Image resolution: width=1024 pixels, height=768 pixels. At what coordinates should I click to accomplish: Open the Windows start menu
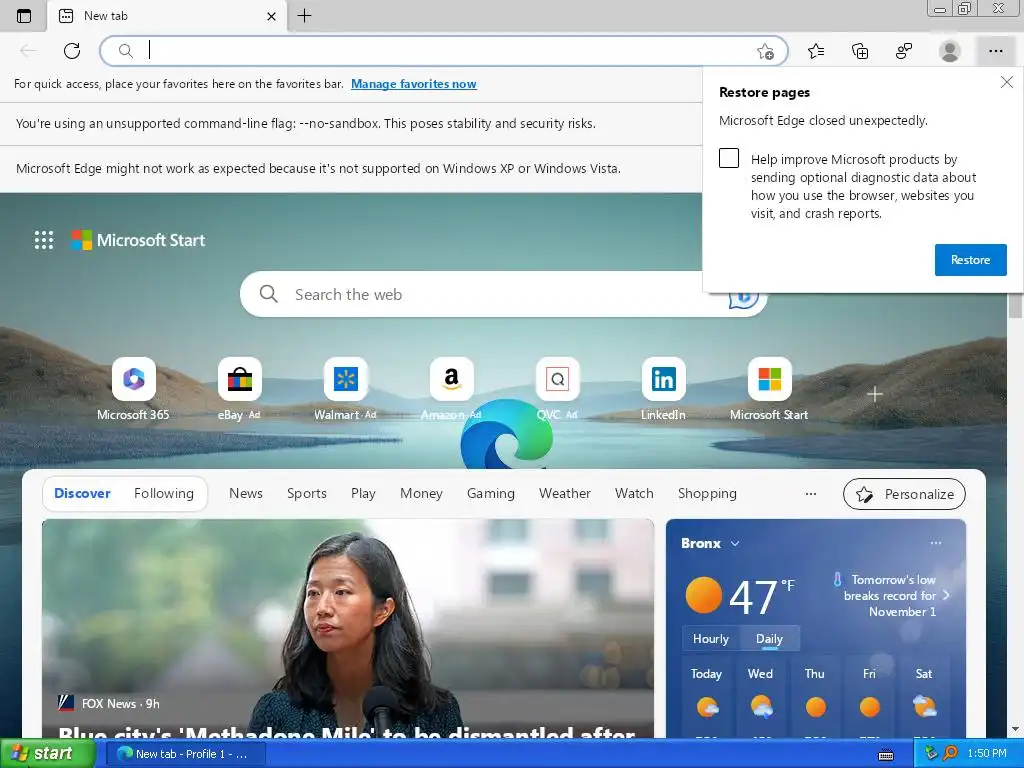(x=48, y=753)
